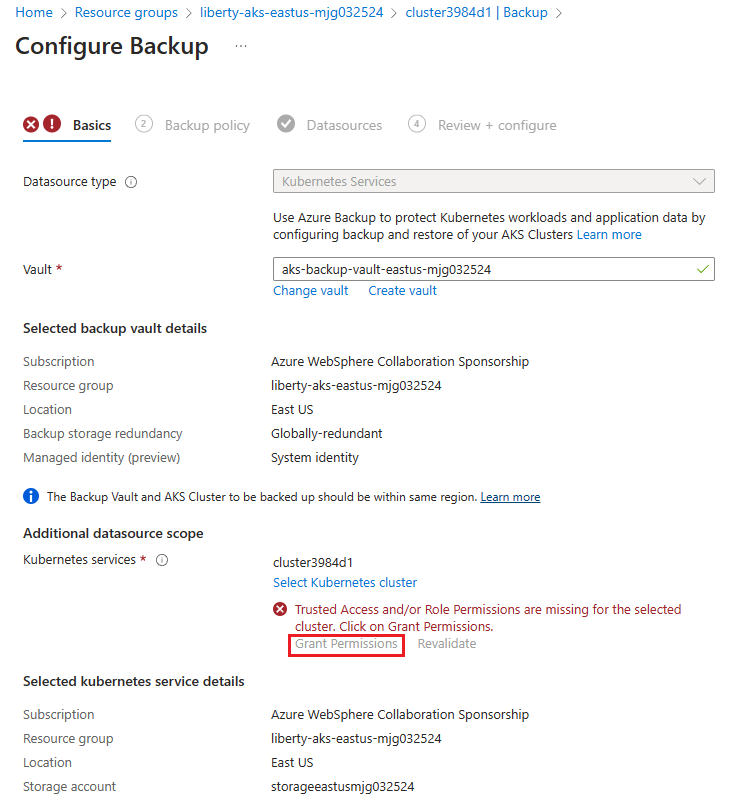The height and width of the screenshot is (806, 731).
Task: Open the ellipsis menu next to Configure Backup
Action: [x=240, y=47]
